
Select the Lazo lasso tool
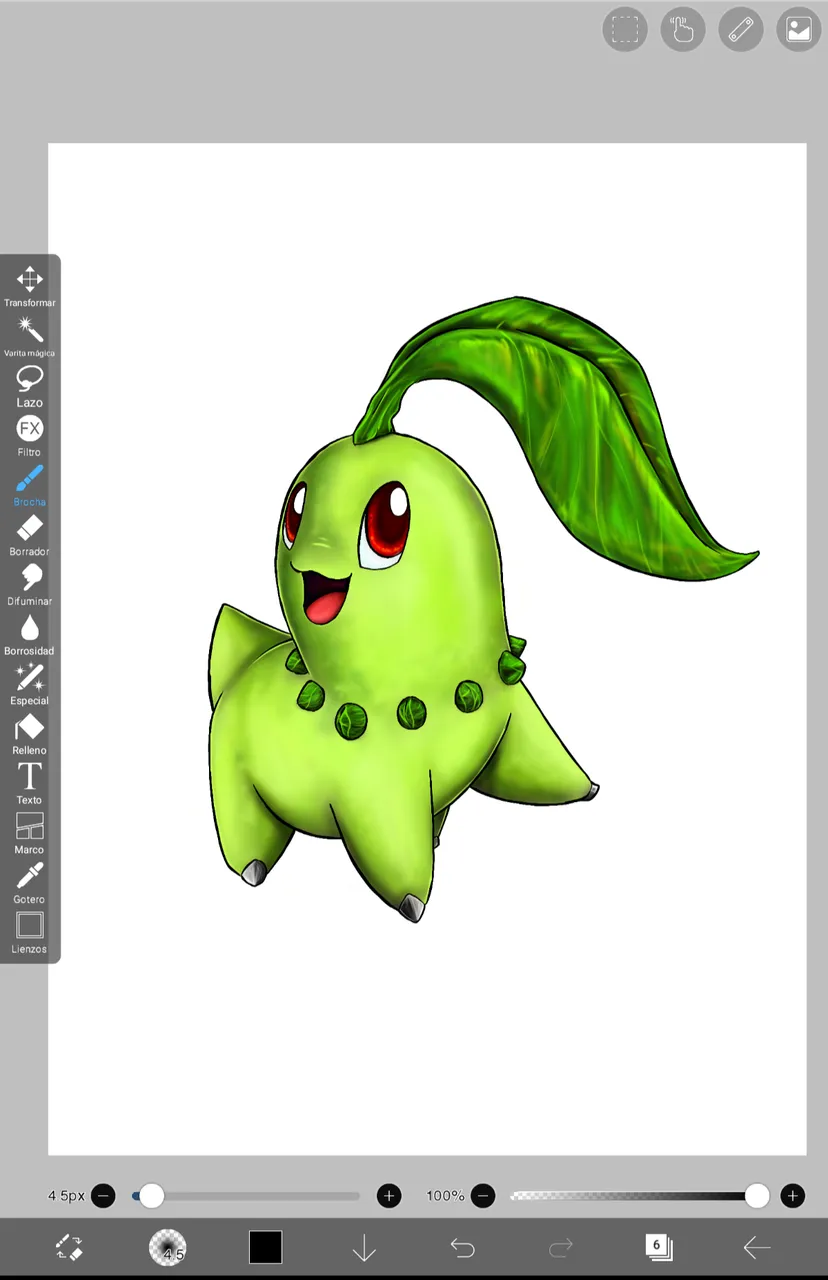click(29, 386)
